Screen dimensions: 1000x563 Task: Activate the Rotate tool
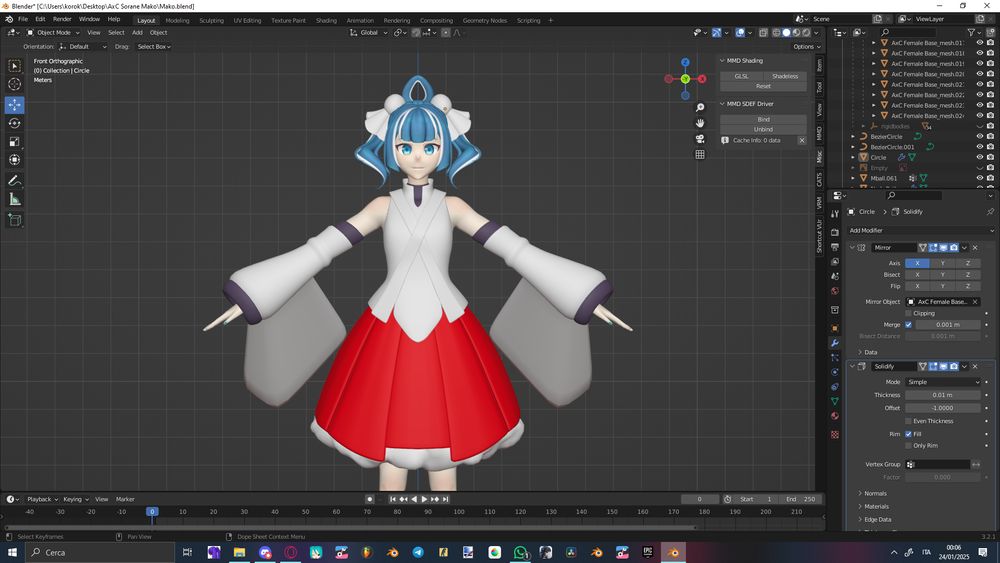pyautogui.click(x=15, y=123)
